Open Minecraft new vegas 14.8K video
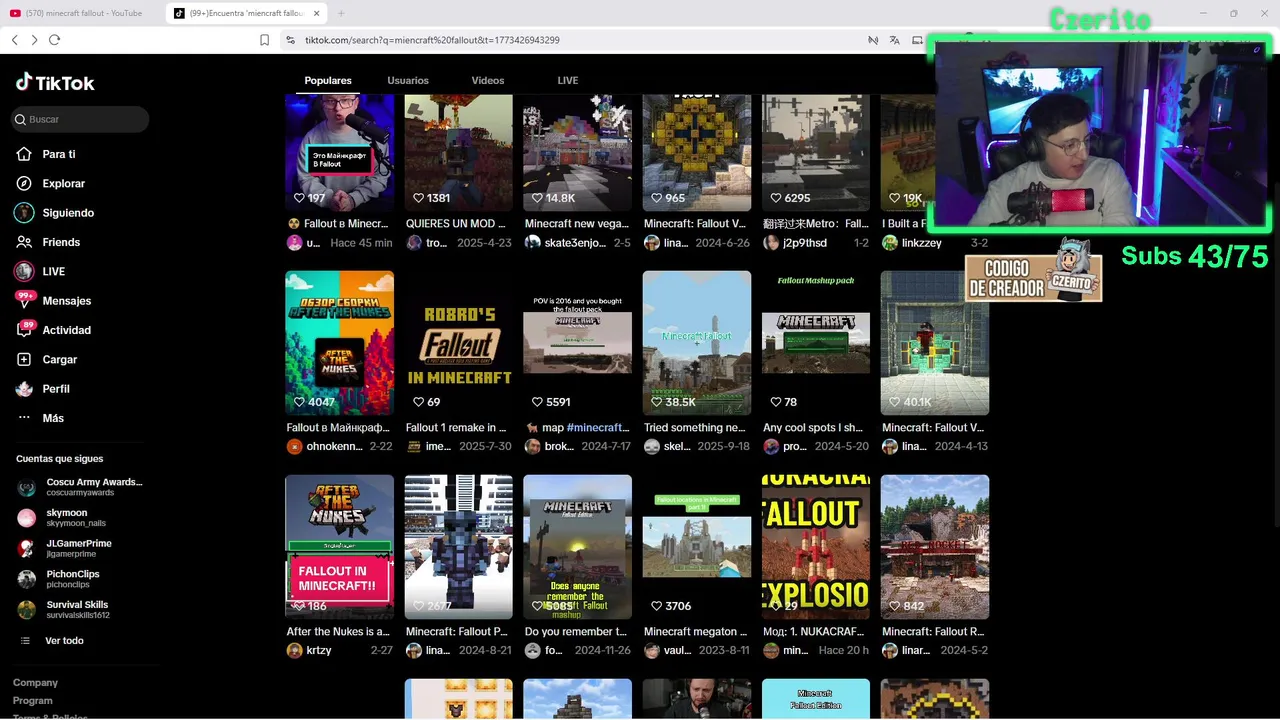 coord(578,153)
